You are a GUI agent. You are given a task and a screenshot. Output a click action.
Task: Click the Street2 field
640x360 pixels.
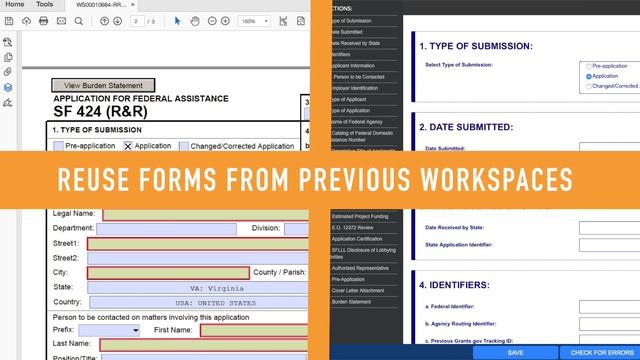click(198, 258)
